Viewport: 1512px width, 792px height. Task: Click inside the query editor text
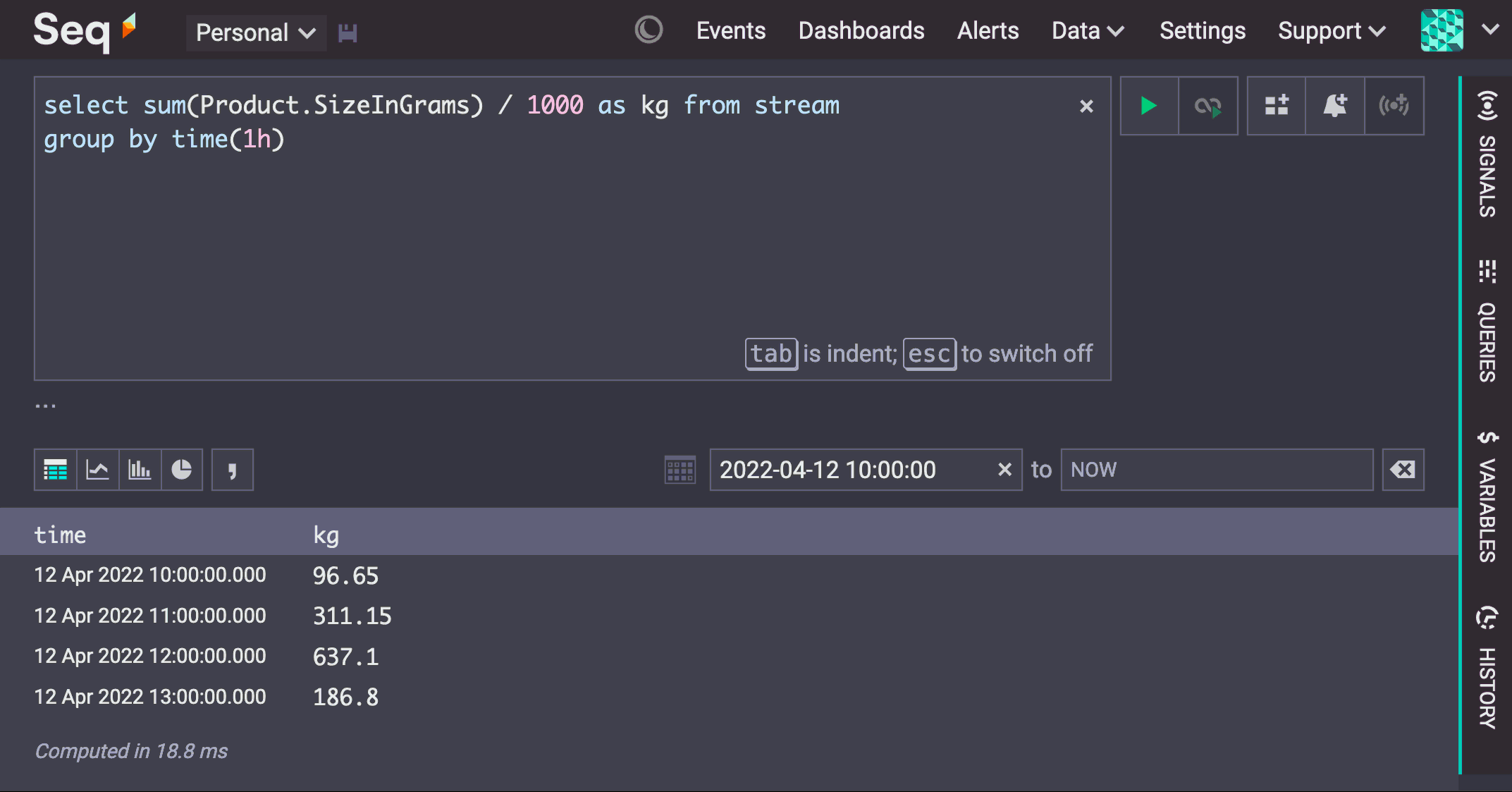572,229
